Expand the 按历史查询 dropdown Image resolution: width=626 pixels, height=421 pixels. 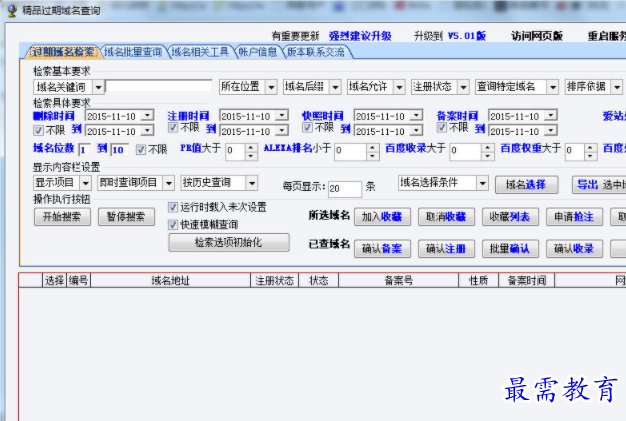[x=252, y=183]
